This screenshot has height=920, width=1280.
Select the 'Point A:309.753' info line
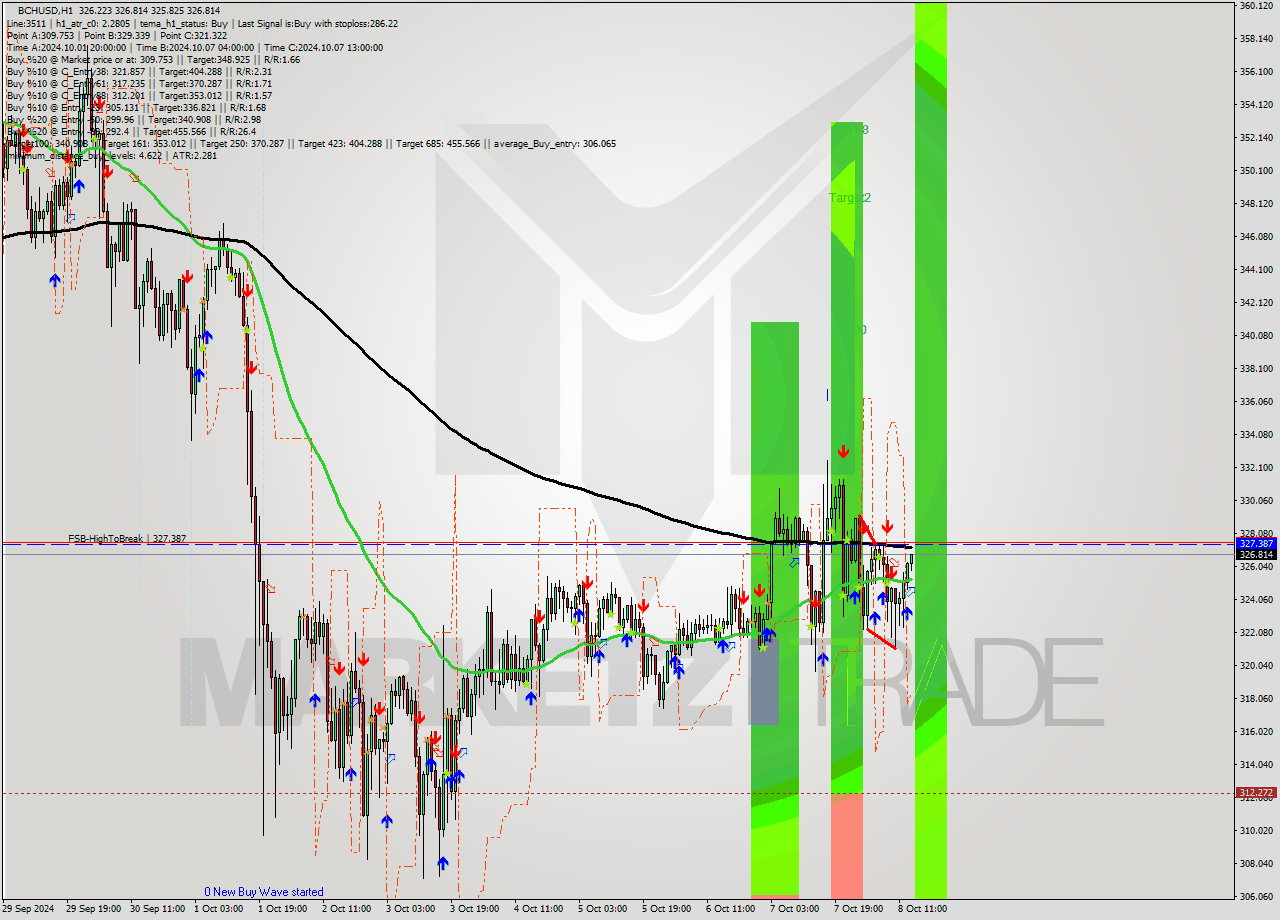(40, 35)
